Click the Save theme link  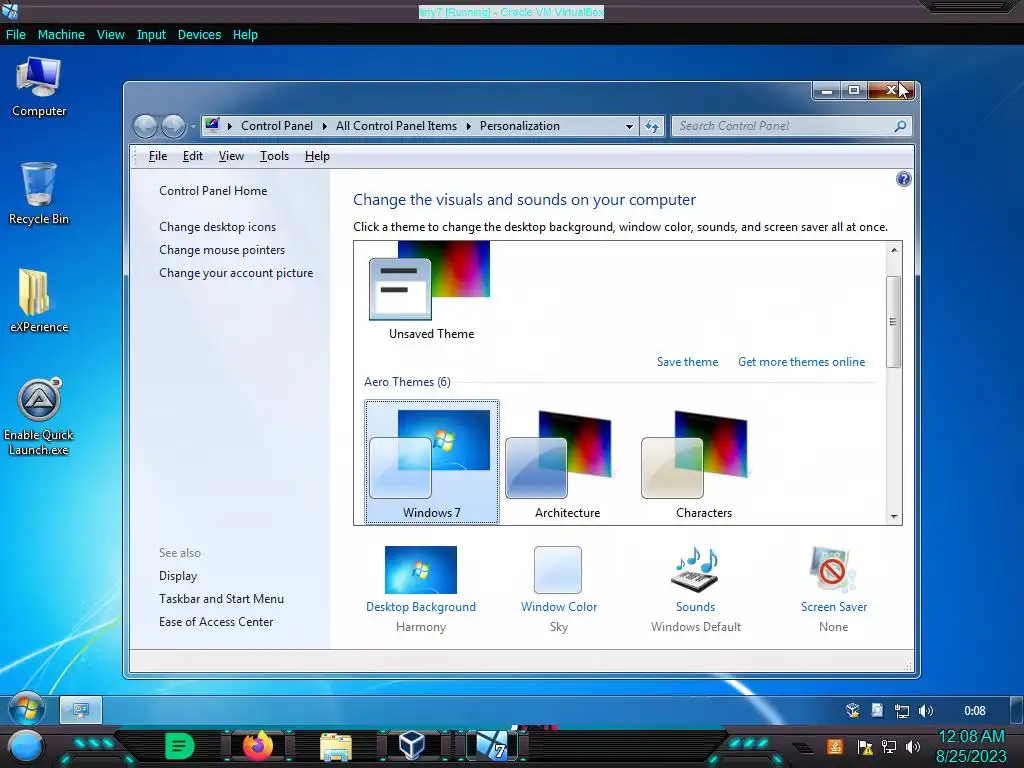(687, 362)
